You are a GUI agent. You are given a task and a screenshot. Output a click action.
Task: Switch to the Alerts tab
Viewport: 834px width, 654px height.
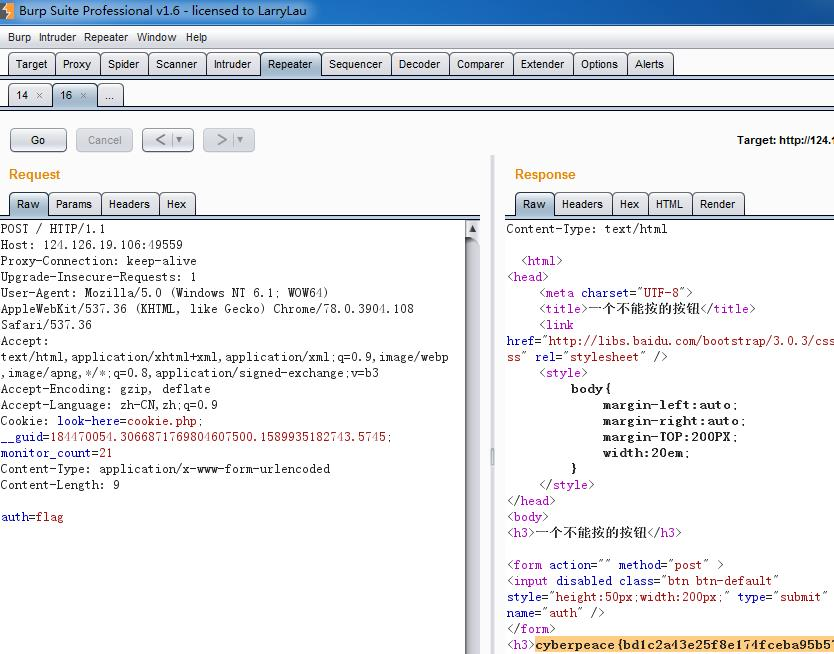point(649,64)
